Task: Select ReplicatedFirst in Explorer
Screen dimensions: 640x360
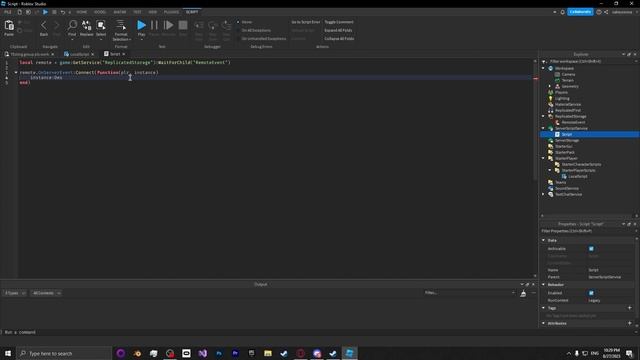Action: (568, 110)
